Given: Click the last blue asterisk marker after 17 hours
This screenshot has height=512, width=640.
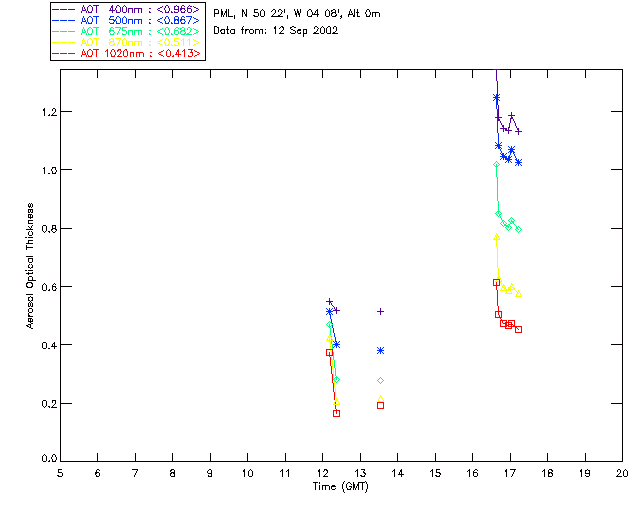Looking at the screenshot, I should (x=518, y=163).
